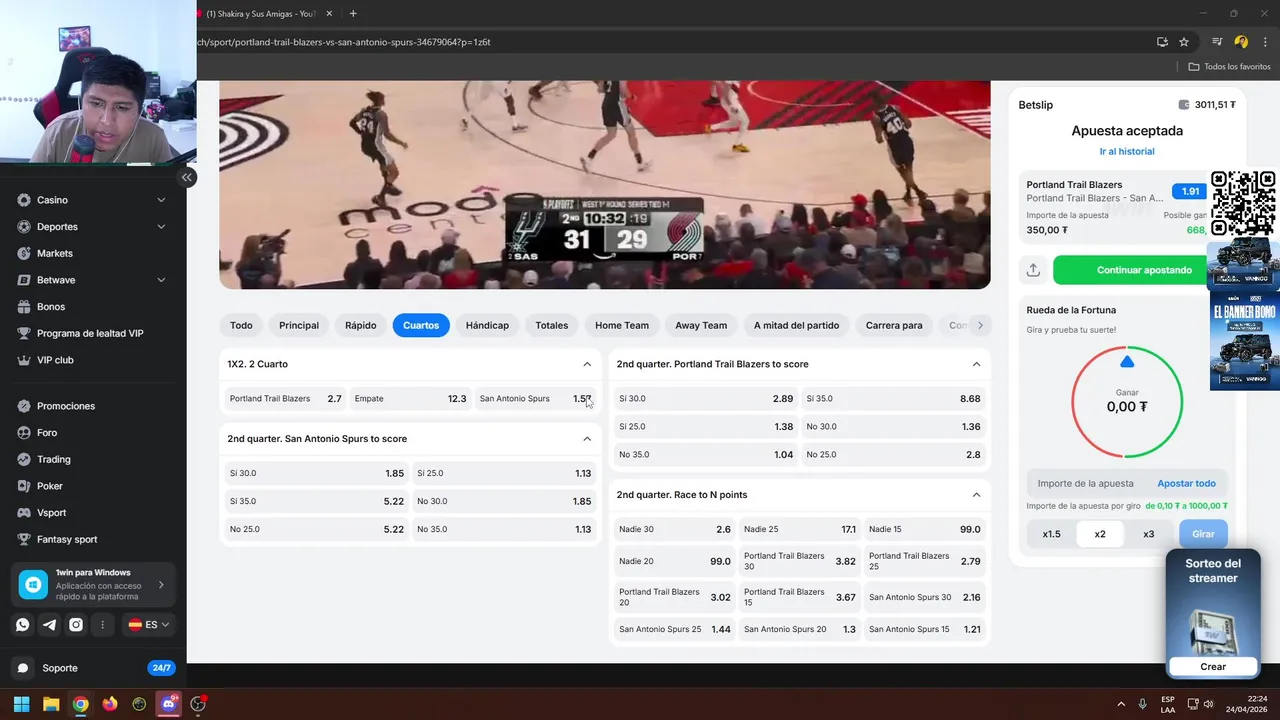Open a new browser tab
The width and height of the screenshot is (1280, 720).
click(x=353, y=13)
